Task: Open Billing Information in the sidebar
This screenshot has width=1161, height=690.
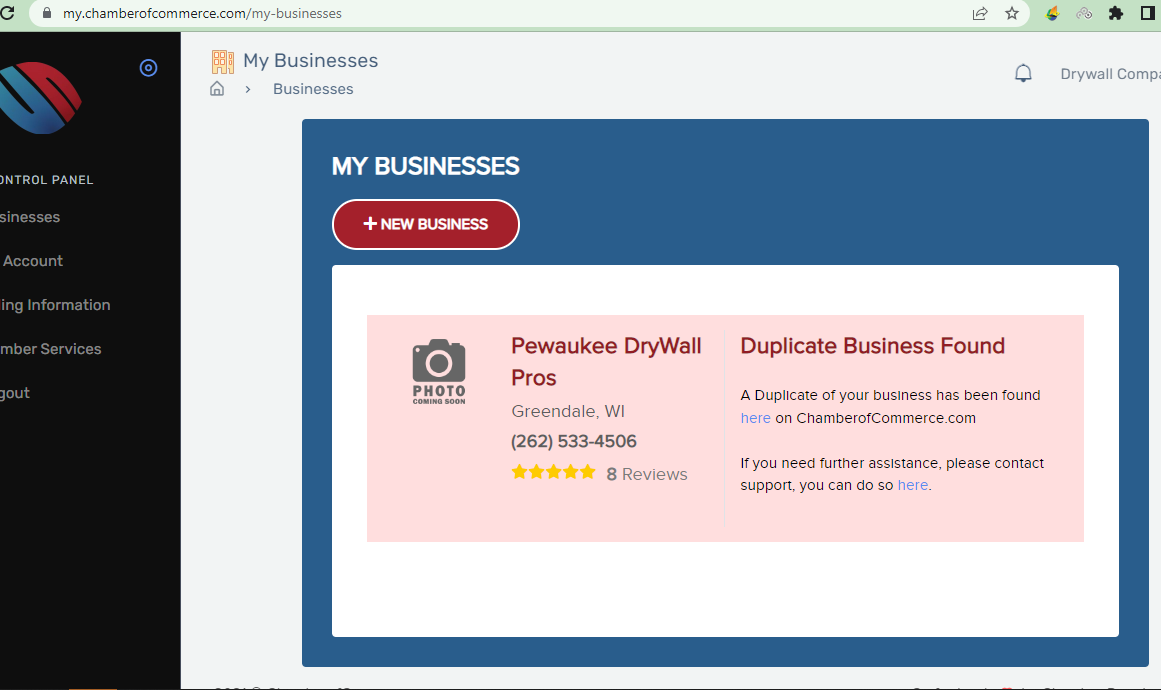Action: (x=55, y=305)
